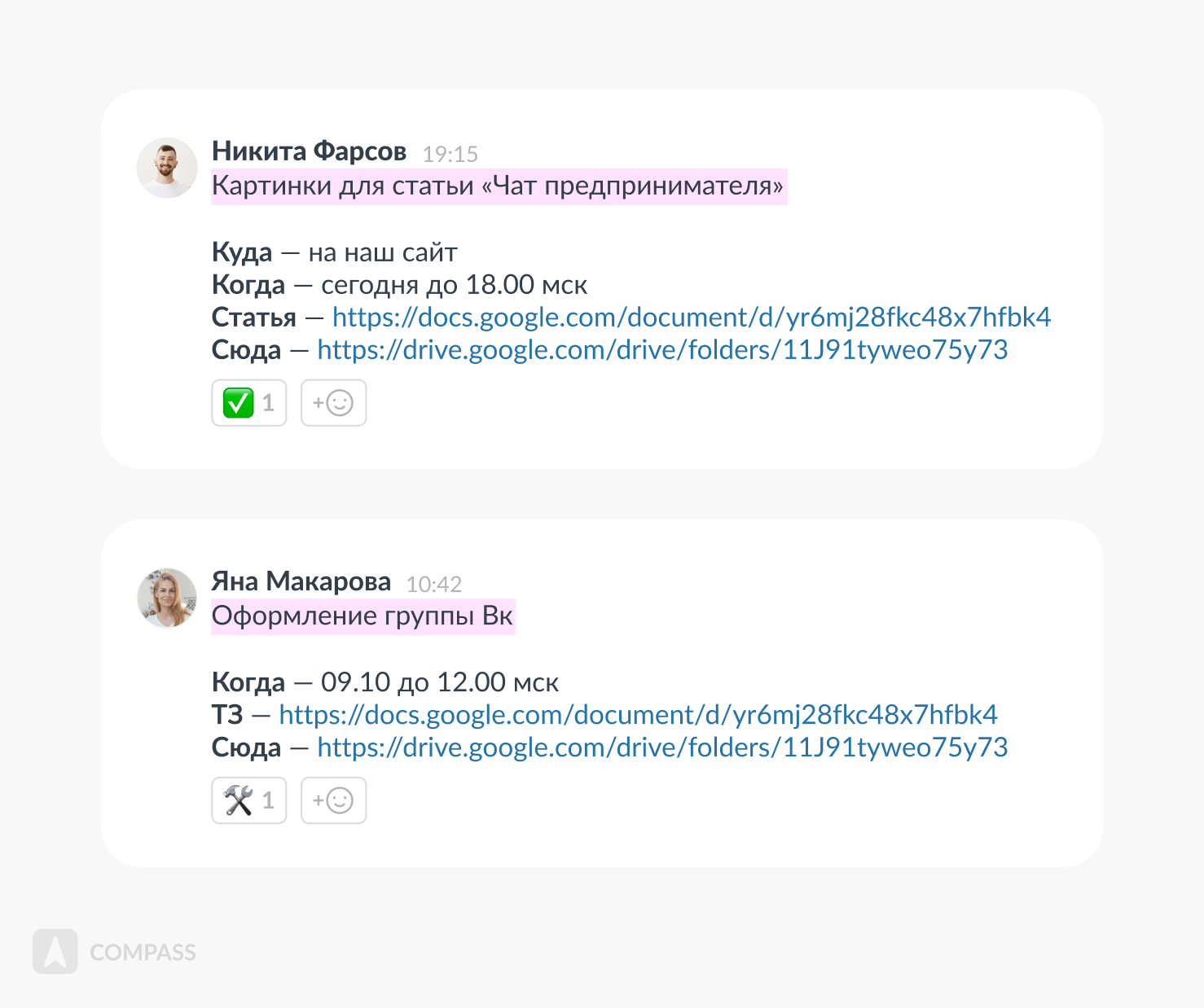
Task: Click the name Никита Фарсов
Action: 309,151
